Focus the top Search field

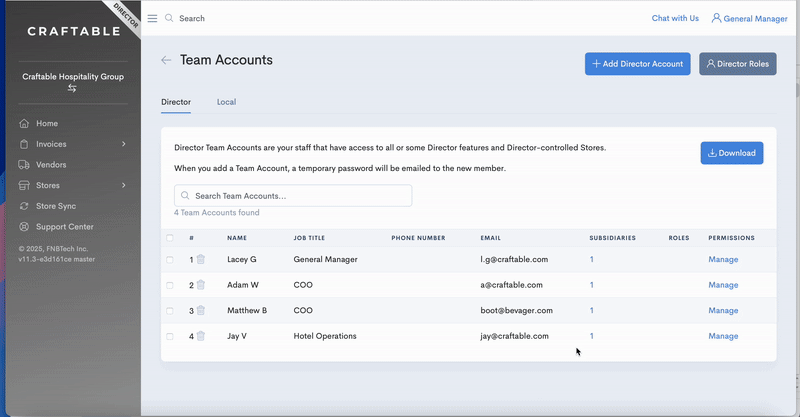192,18
